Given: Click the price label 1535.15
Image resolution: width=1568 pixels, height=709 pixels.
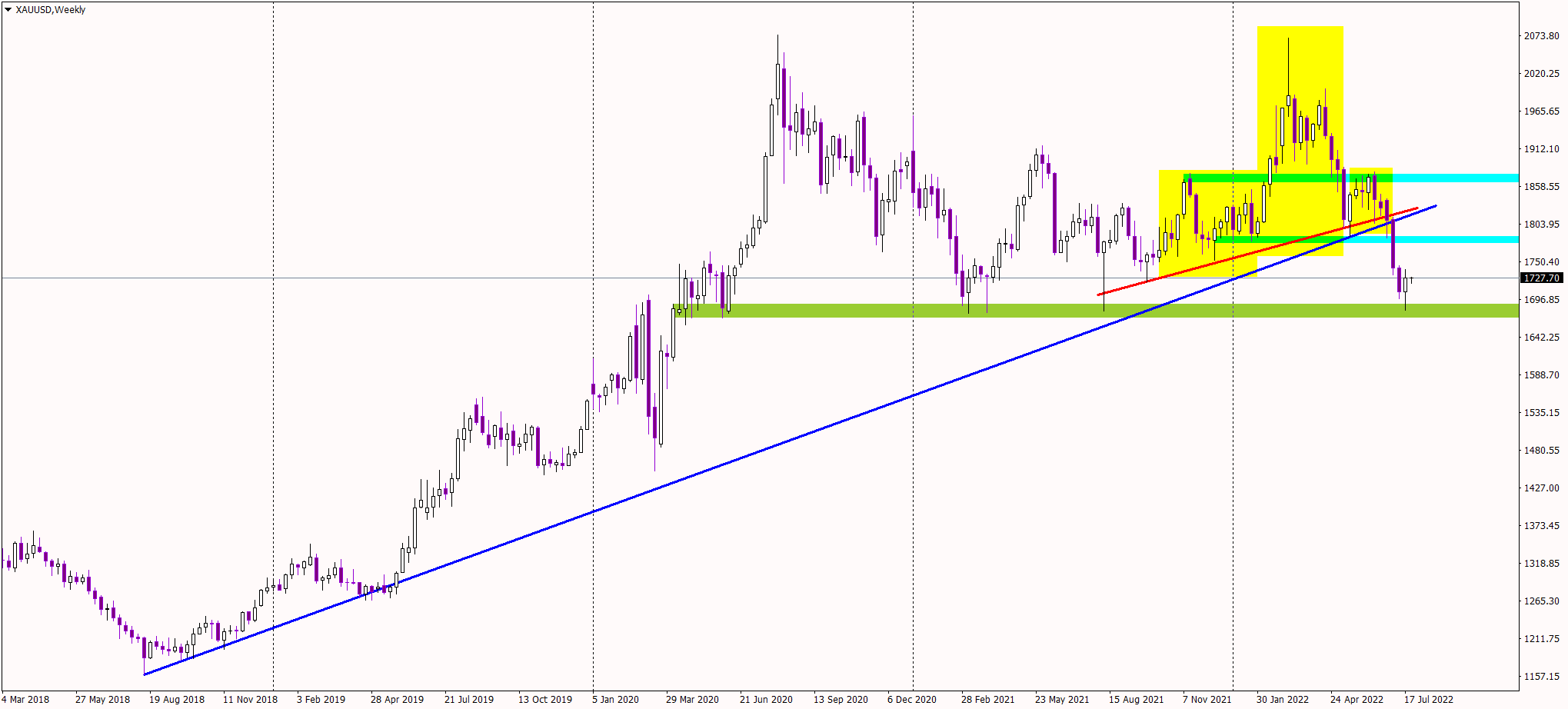Looking at the screenshot, I should tap(1542, 413).
